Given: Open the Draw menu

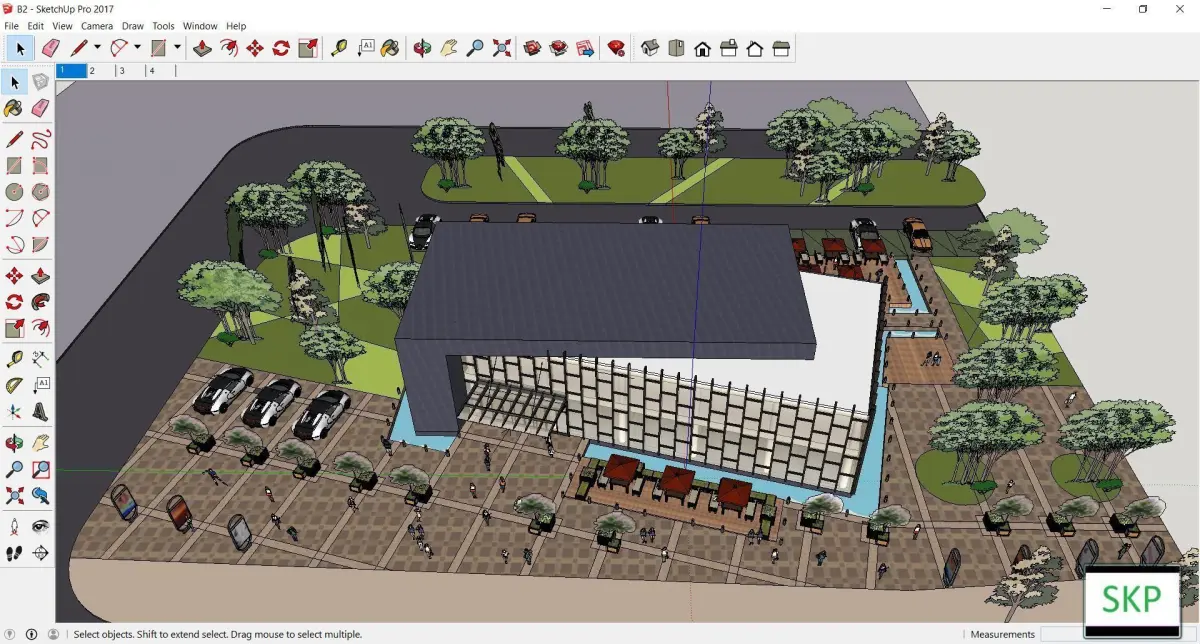Looking at the screenshot, I should (133, 26).
